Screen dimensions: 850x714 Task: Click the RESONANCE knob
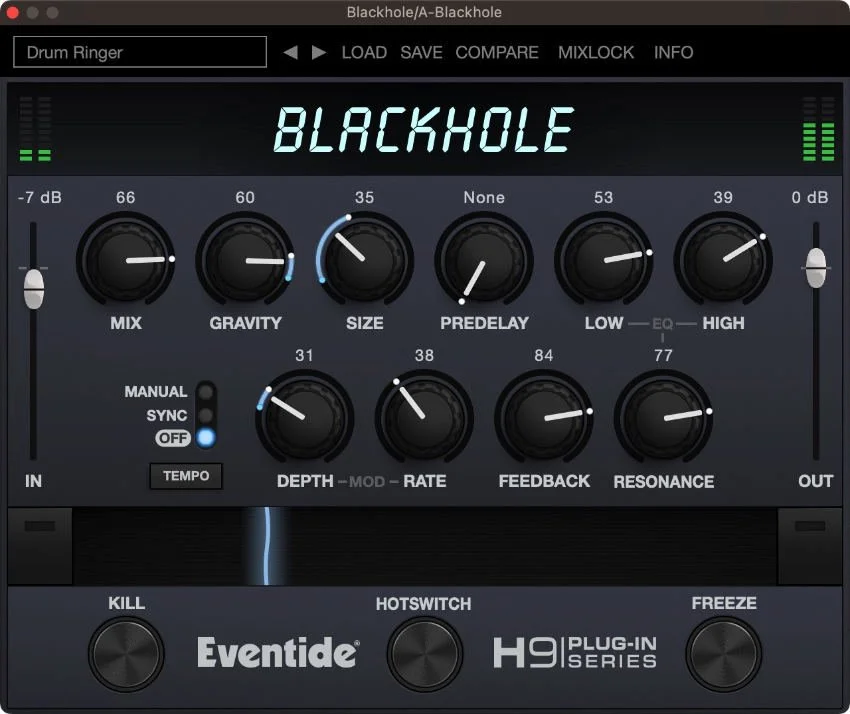[663, 419]
